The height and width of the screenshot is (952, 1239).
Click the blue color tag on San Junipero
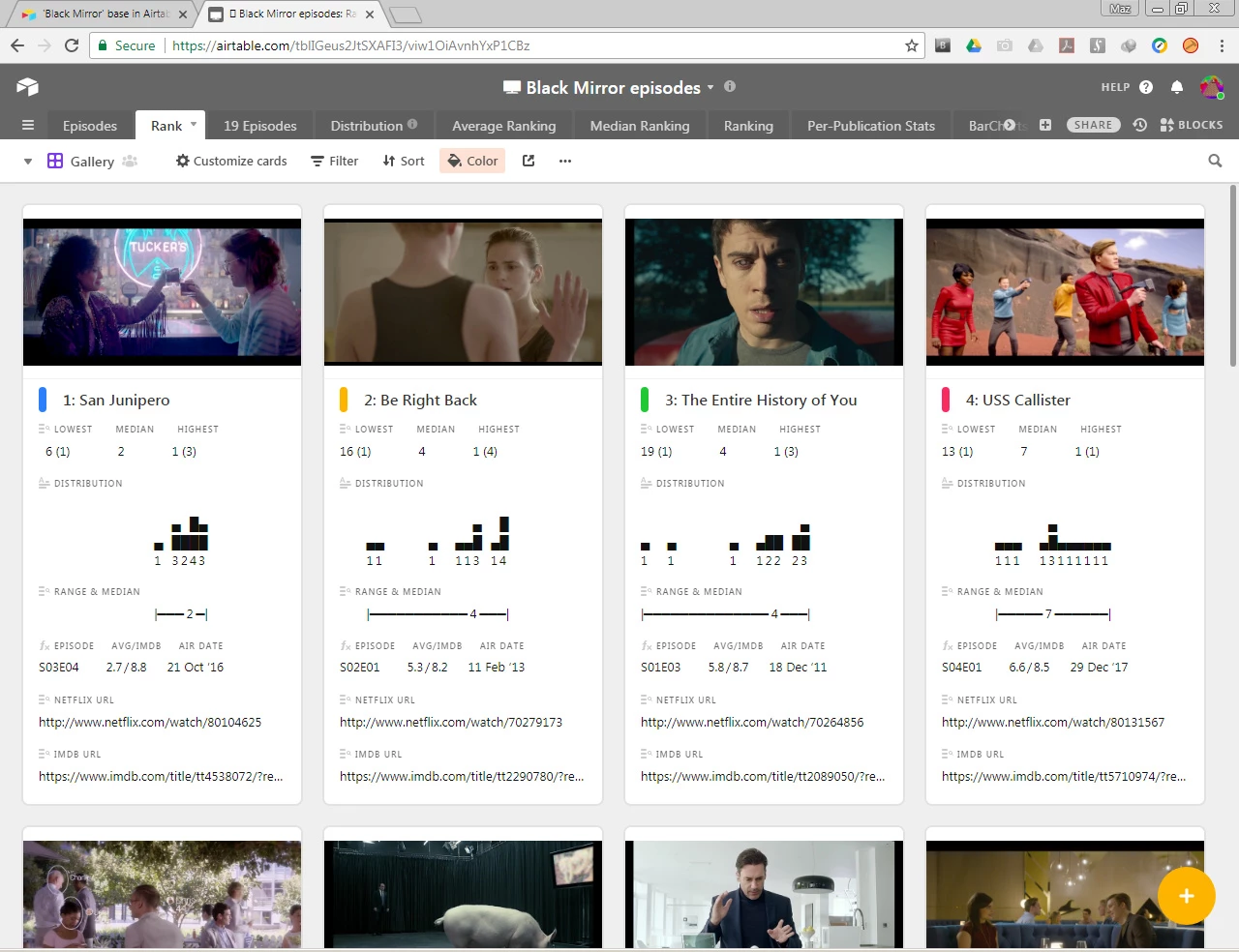coord(43,400)
